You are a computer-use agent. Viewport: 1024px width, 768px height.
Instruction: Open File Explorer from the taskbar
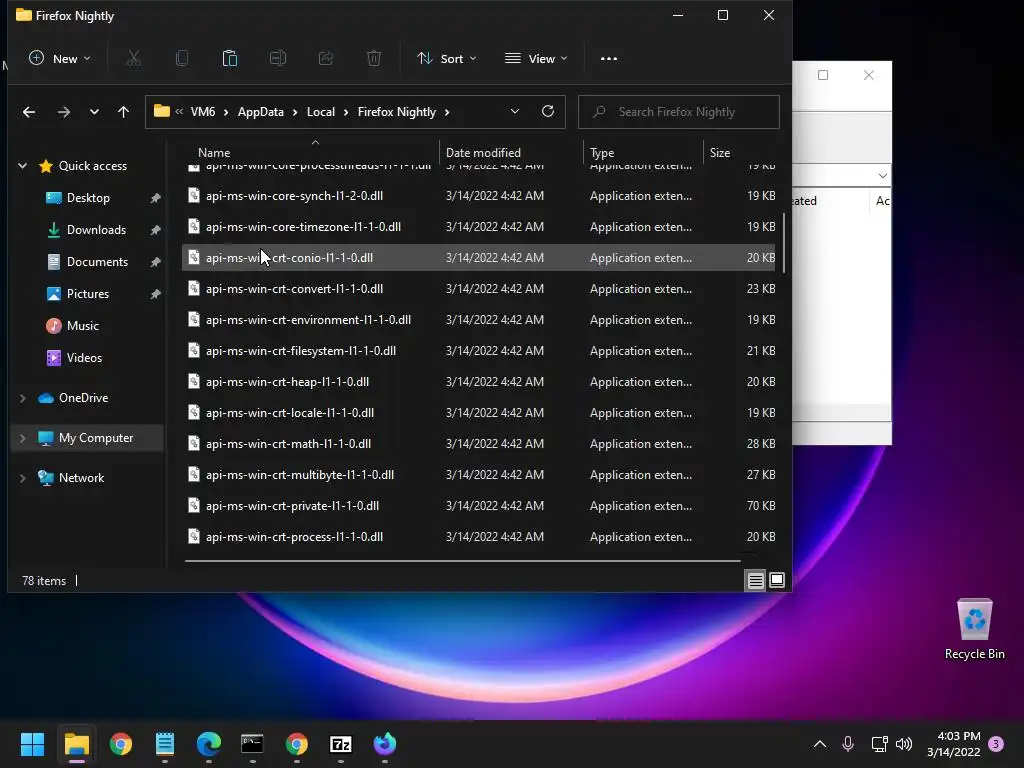click(x=76, y=744)
